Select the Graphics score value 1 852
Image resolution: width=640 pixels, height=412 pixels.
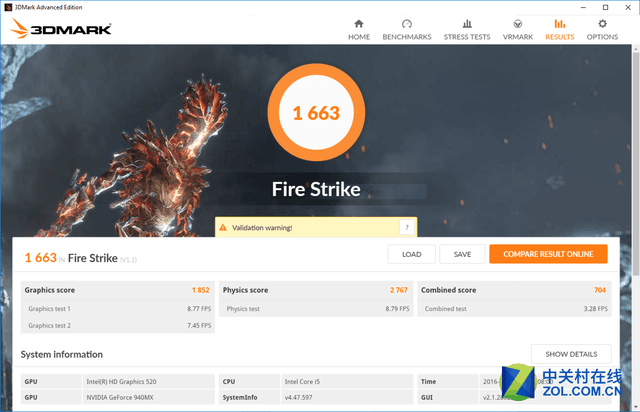coord(200,290)
